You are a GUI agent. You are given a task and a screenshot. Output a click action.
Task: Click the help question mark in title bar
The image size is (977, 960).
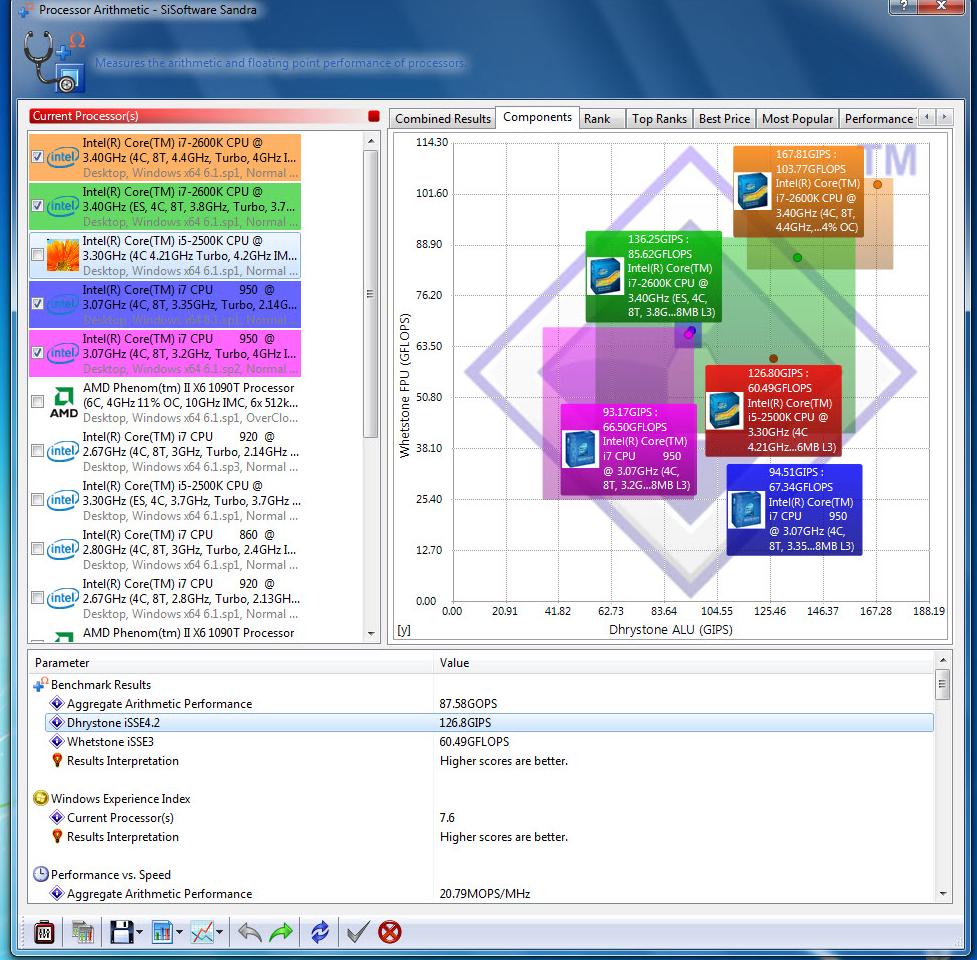pyautogui.click(x=904, y=6)
